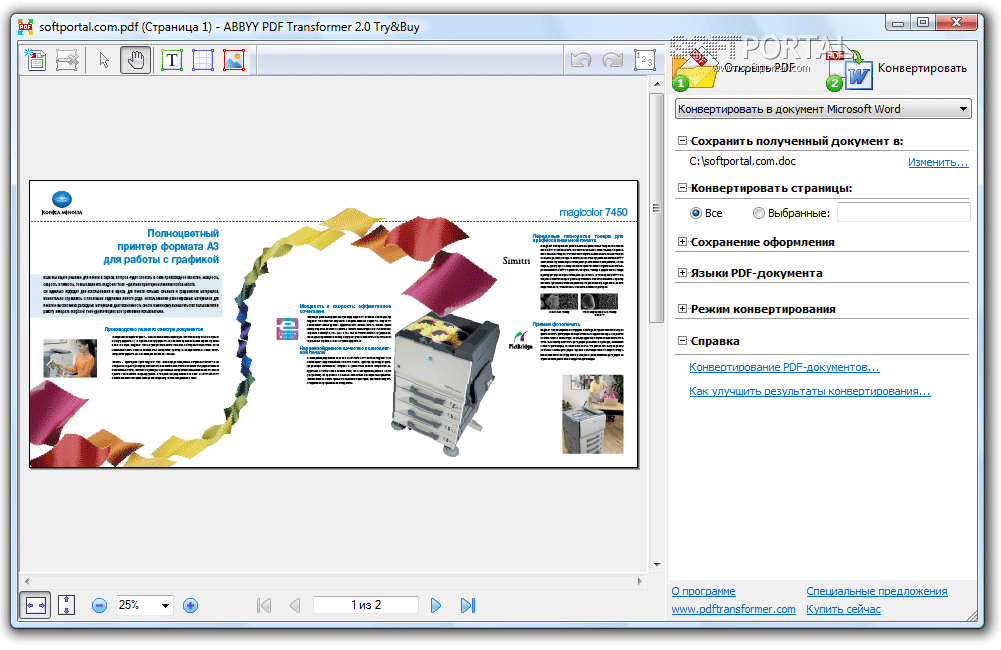Zoom out with the minus icon
Screen dimensions: 1001x650
99,605
